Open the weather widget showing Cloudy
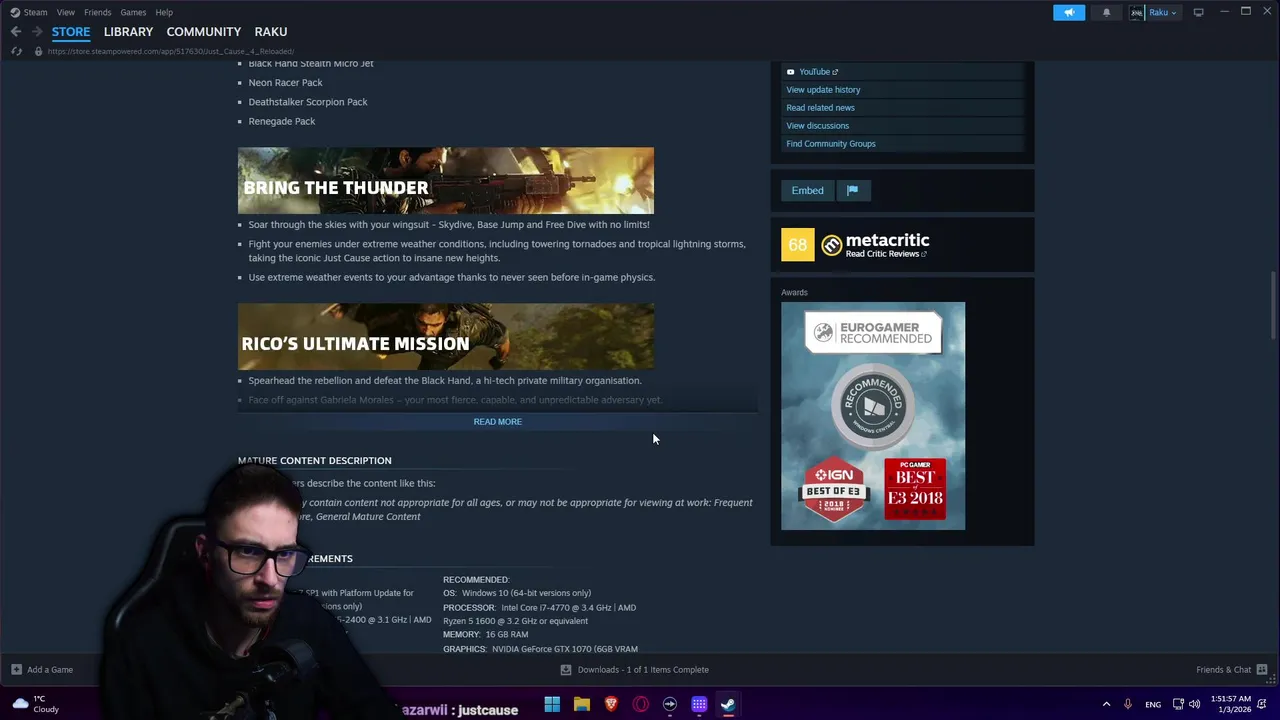Image resolution: width=1280 pixels, height=720 pixels. pyautogui.click(x=34, y=705)
